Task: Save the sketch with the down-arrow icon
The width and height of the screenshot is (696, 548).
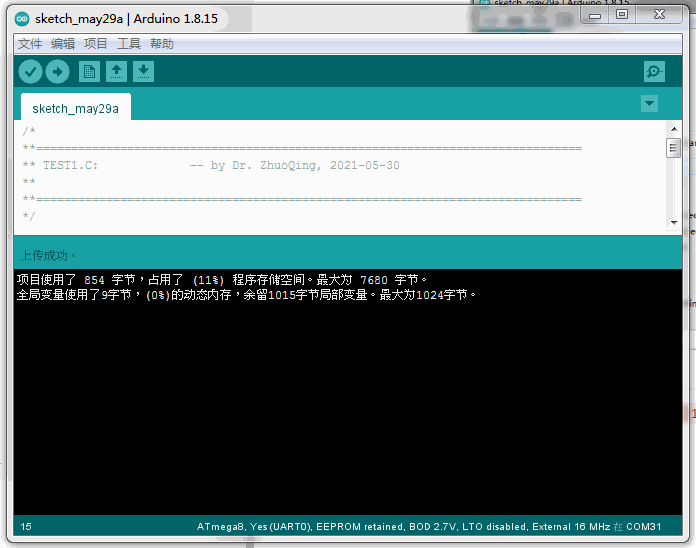Action: coord(143,71)
